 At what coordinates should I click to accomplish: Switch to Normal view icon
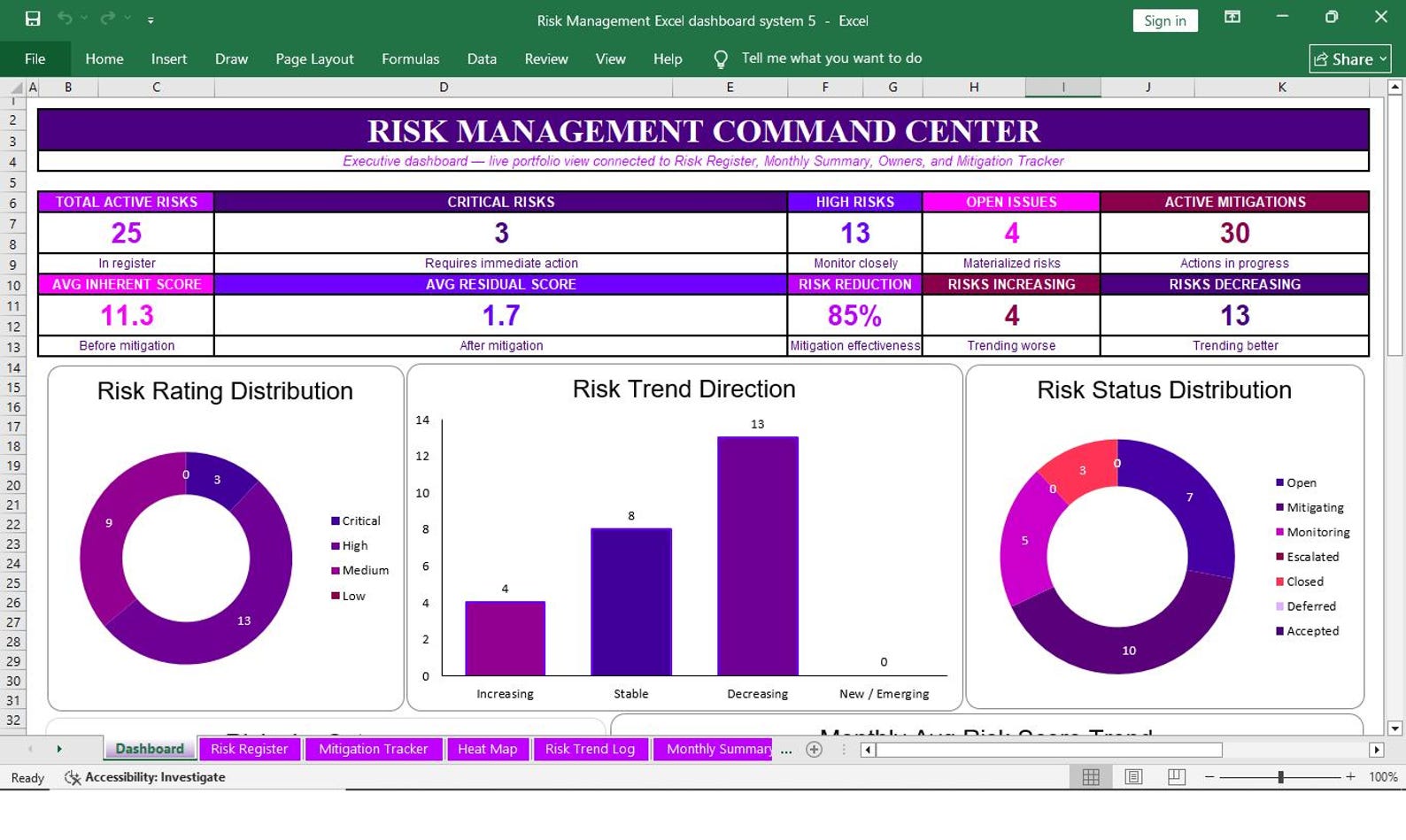click(1091, 777)
